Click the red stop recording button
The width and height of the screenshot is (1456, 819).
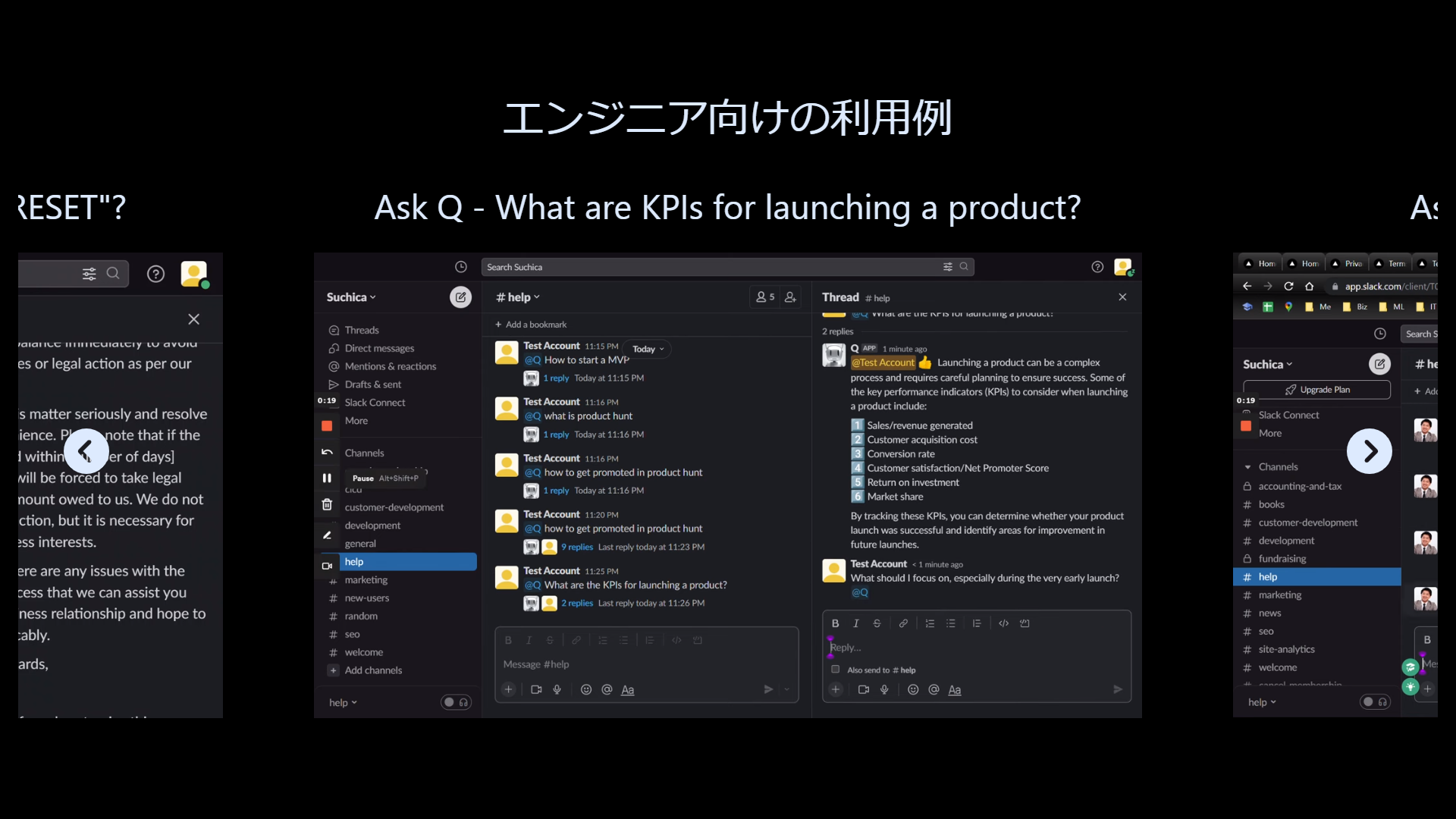tap(327, 426)
